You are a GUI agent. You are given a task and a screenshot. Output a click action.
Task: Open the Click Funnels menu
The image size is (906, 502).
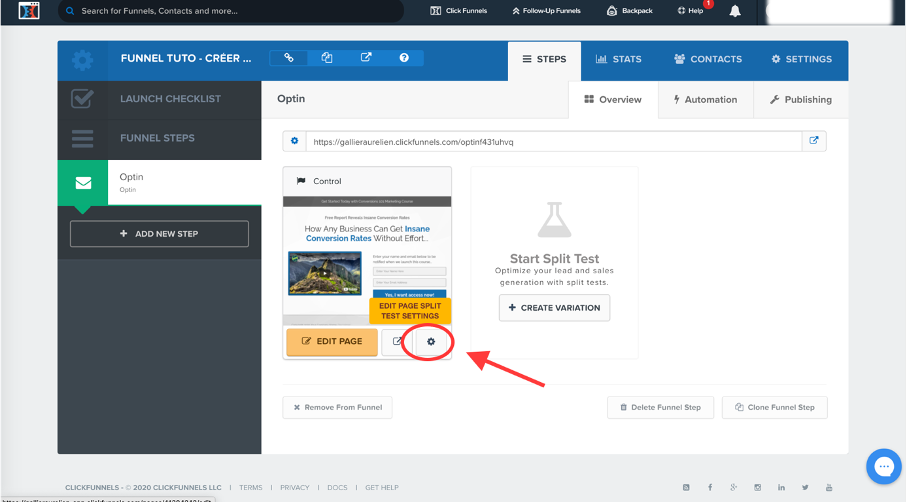point(459,10)
